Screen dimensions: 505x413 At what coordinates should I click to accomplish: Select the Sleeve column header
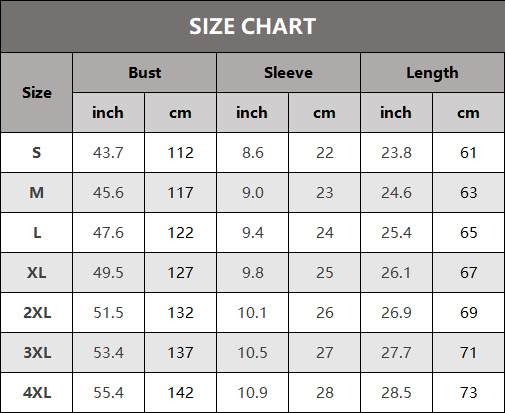click(288, 72)
